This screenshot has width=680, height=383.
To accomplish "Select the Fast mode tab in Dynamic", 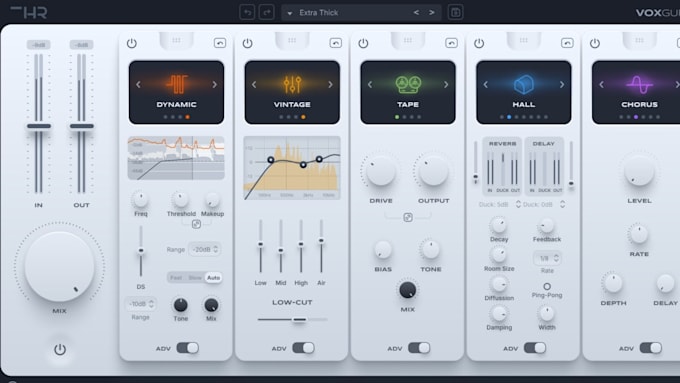I will click(x=176, y=278).
